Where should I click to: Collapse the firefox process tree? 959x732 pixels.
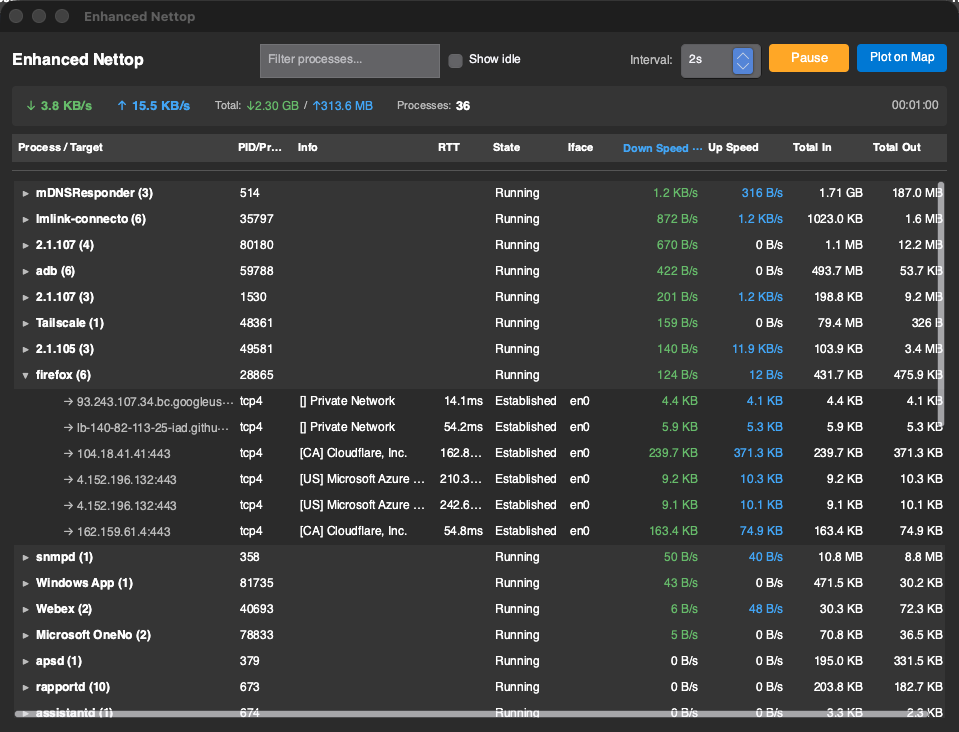[x=26, y=375]
